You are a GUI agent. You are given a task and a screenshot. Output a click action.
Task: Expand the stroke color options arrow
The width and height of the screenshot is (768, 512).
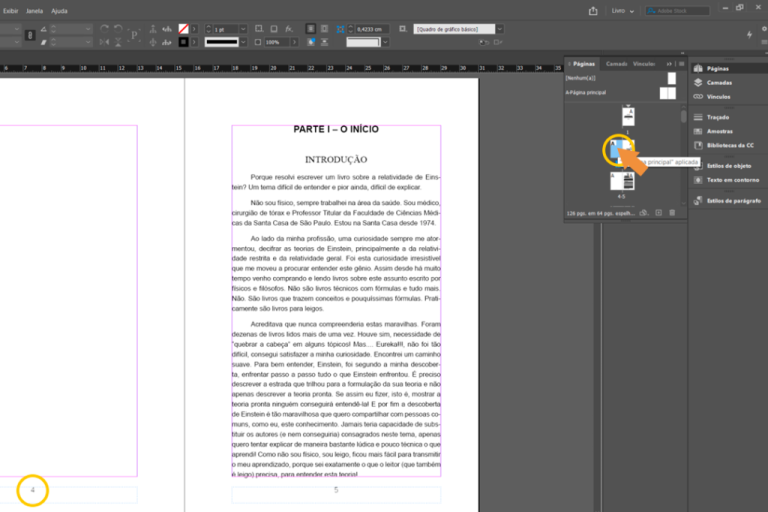(194, 43)
